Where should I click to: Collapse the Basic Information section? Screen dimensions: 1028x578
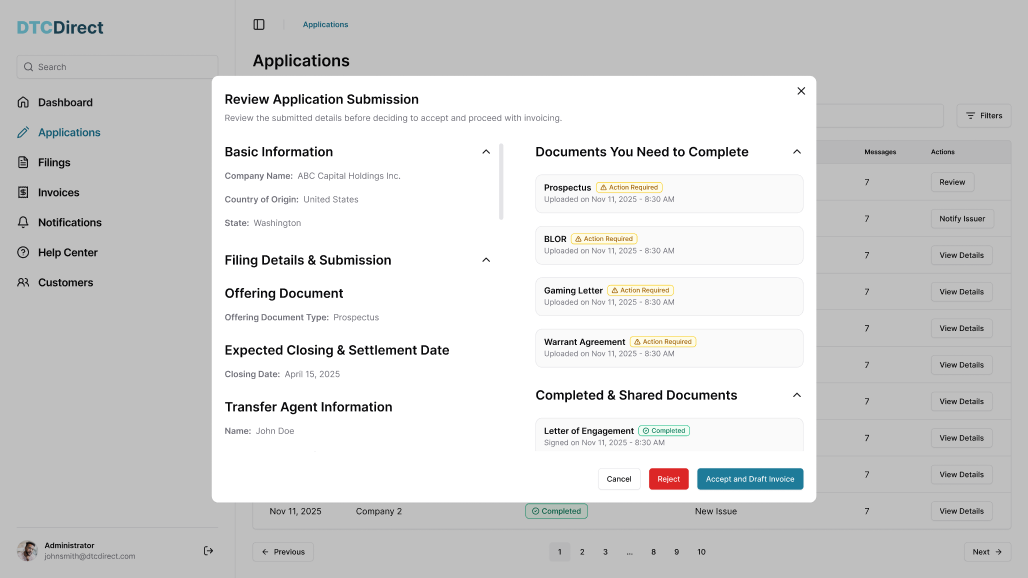pyautogui.click(x=486, y=151)
